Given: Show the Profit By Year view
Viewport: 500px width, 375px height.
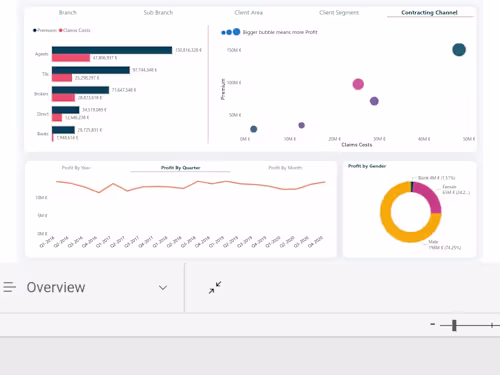Looking at the screenshot, I should coord(76,168).
